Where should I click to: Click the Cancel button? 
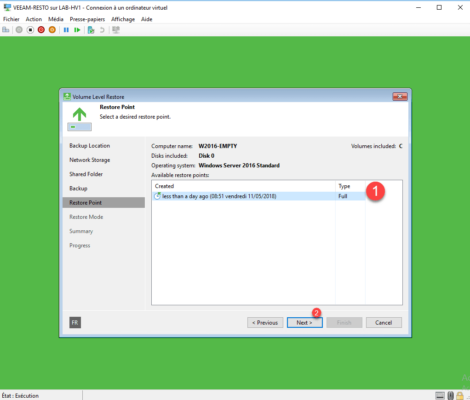[x=384, y=323]
